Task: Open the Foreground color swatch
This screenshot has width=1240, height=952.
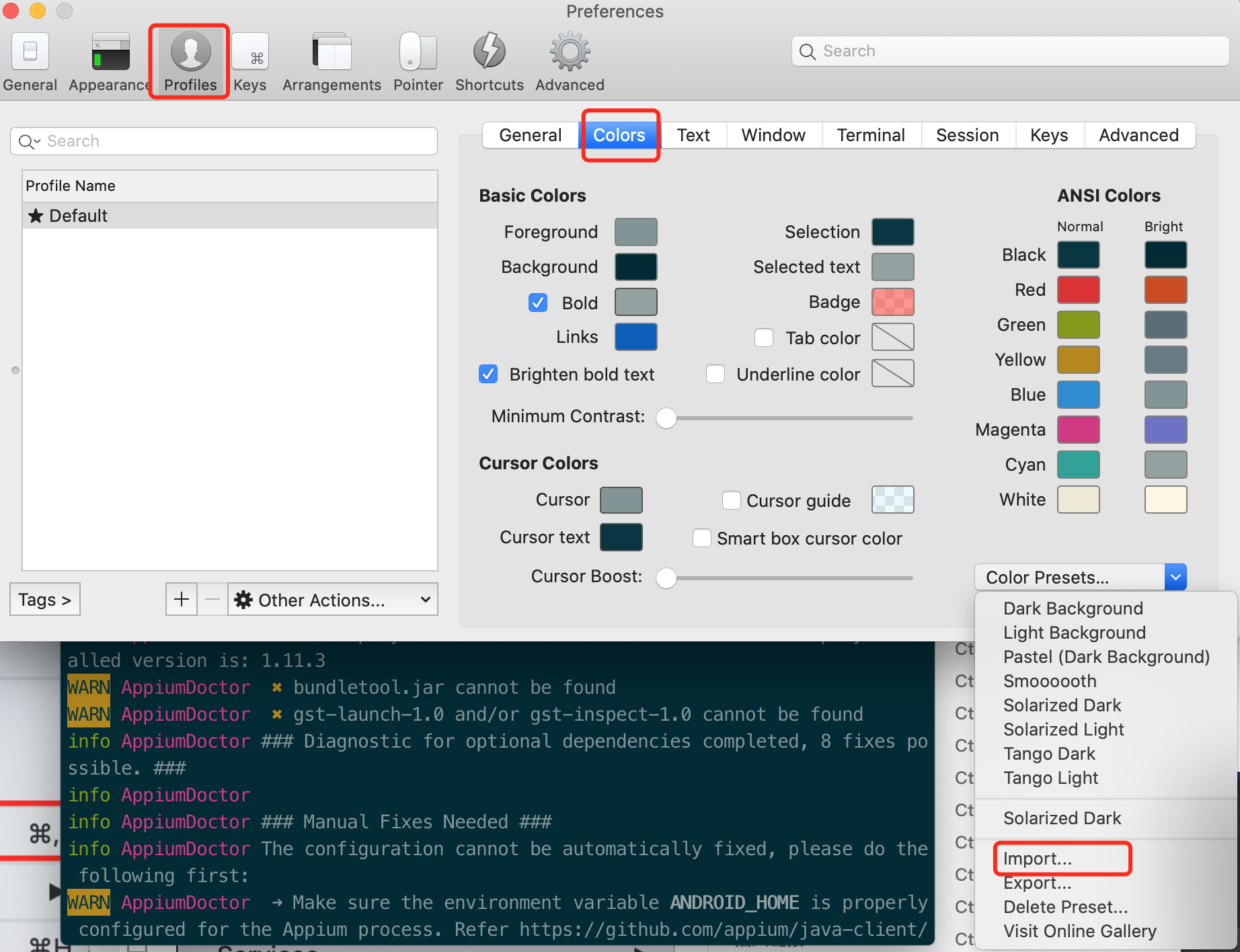Action: point(636,232)
